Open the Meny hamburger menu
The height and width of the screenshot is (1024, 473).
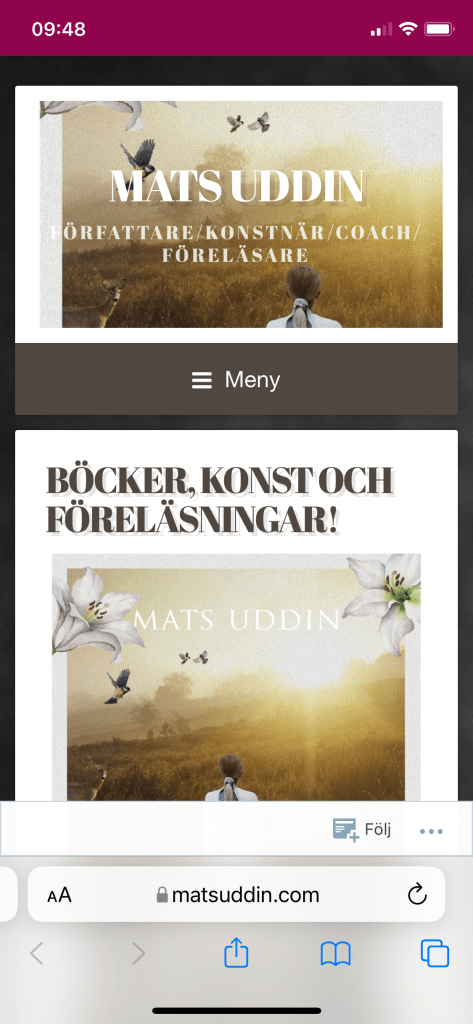236,379
